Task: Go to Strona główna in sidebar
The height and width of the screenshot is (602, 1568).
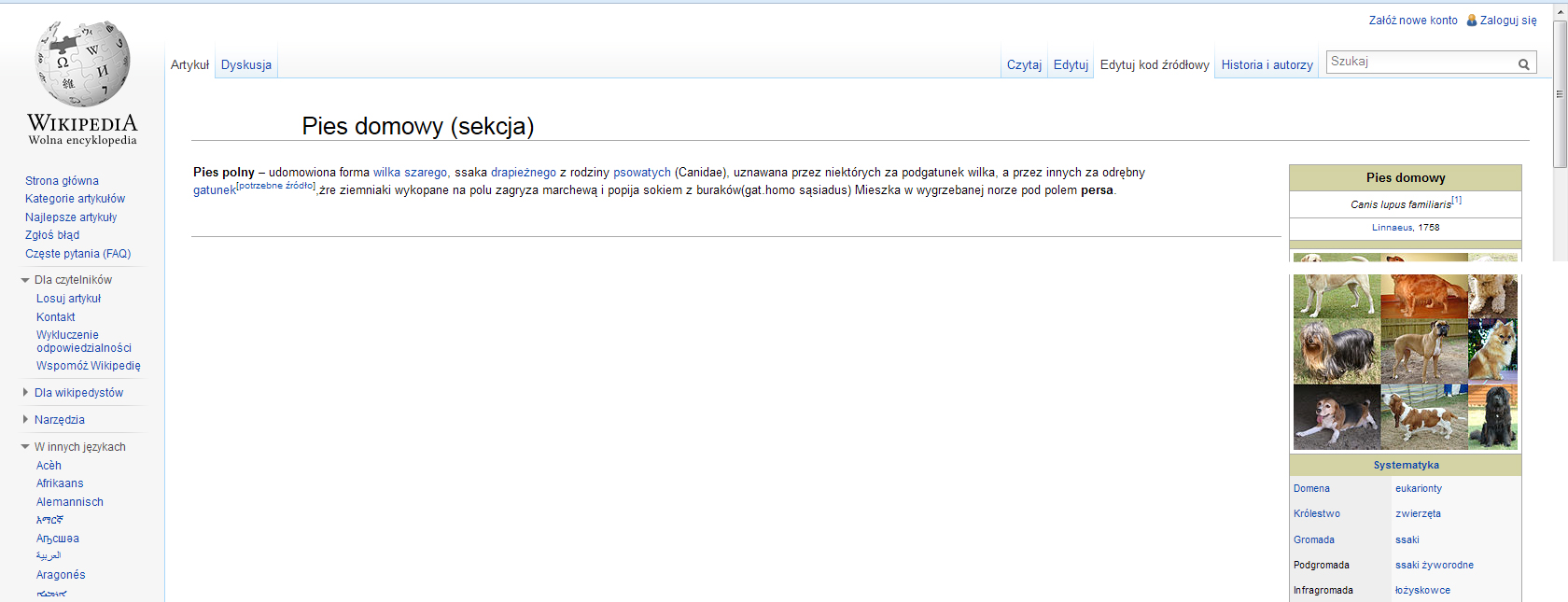Action: pos(62,181)
